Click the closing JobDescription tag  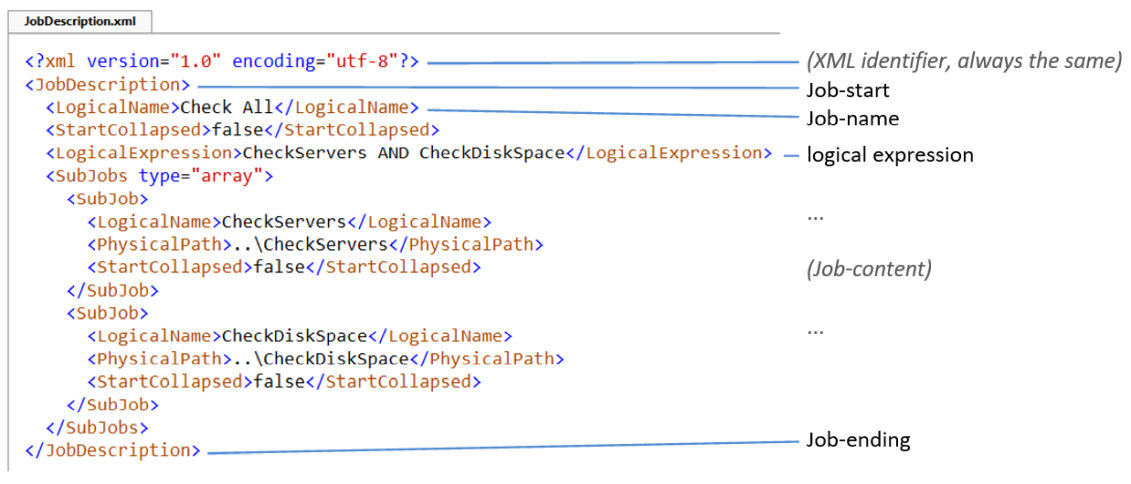pyautogui.click(x=112, y=450)
